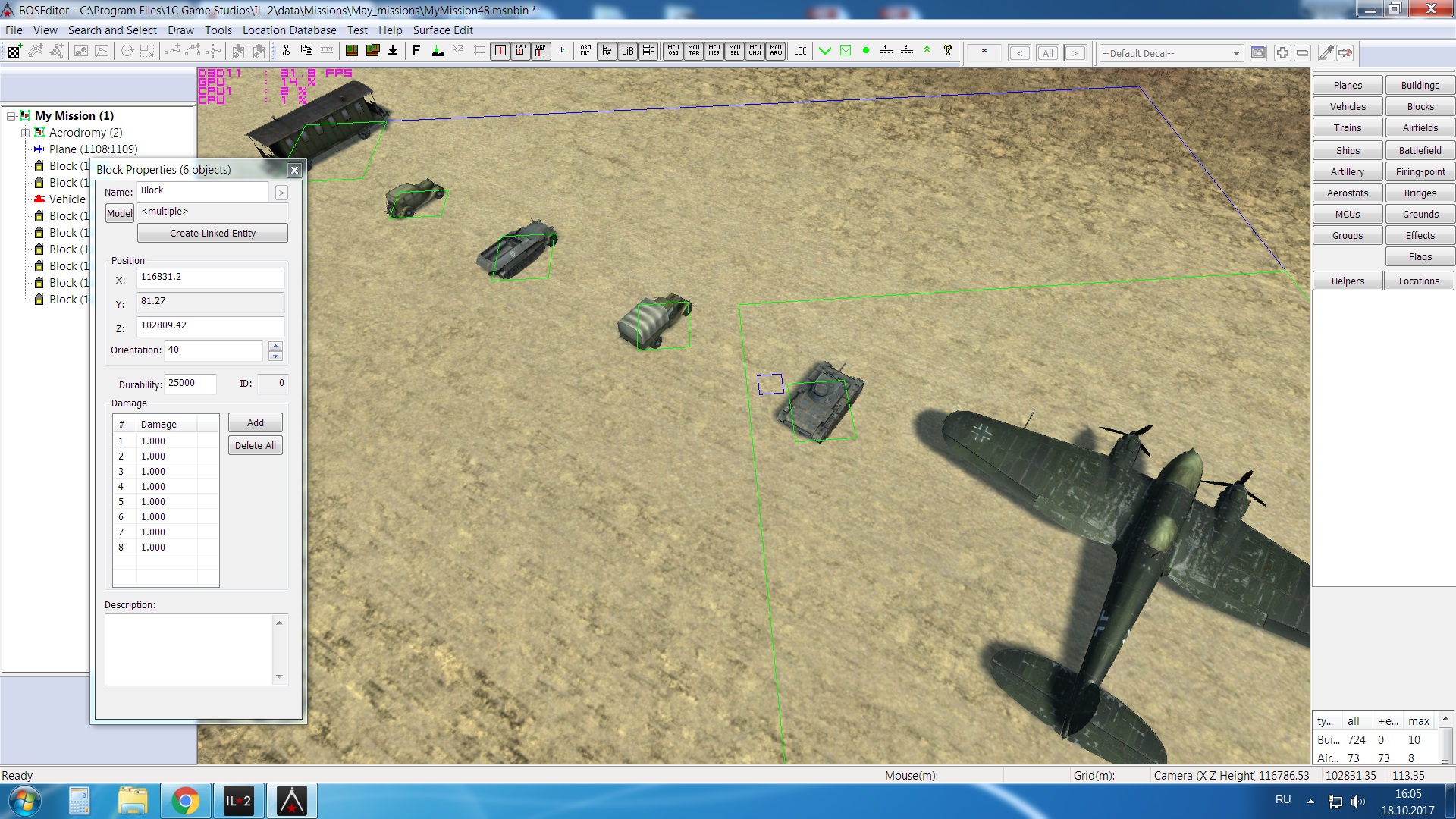Click Delete All damage button
The image size is (1456, 819).
click(256, 445)
